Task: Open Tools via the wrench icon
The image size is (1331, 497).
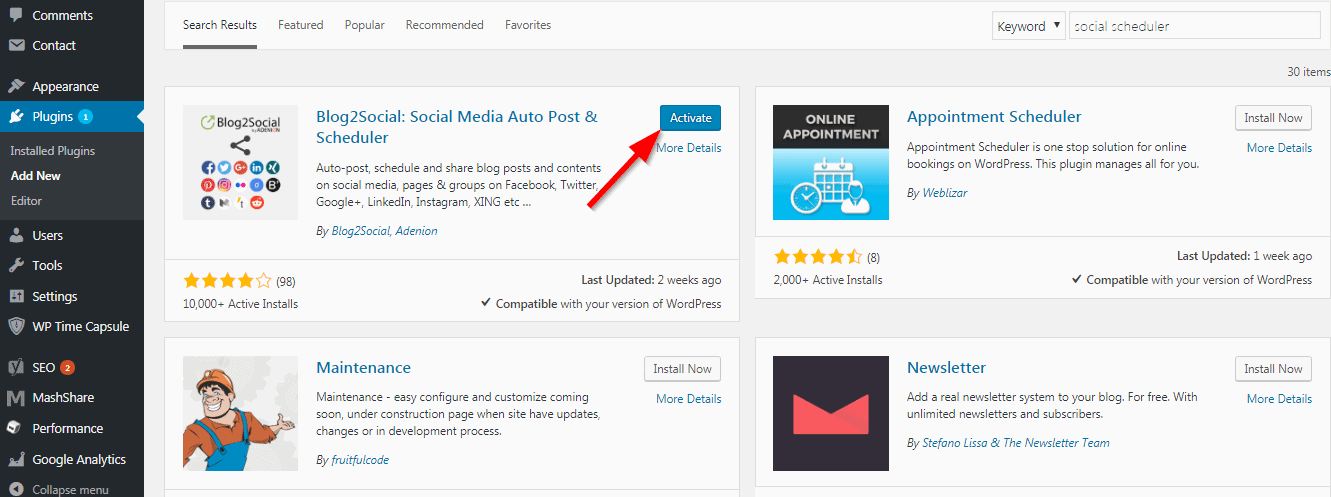Action: click(16, 265)
